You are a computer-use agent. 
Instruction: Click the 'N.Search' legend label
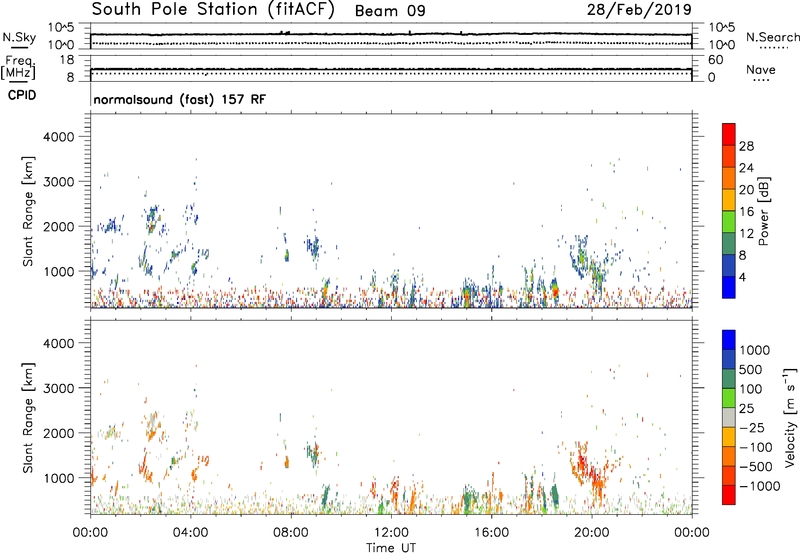coord(772,37)
